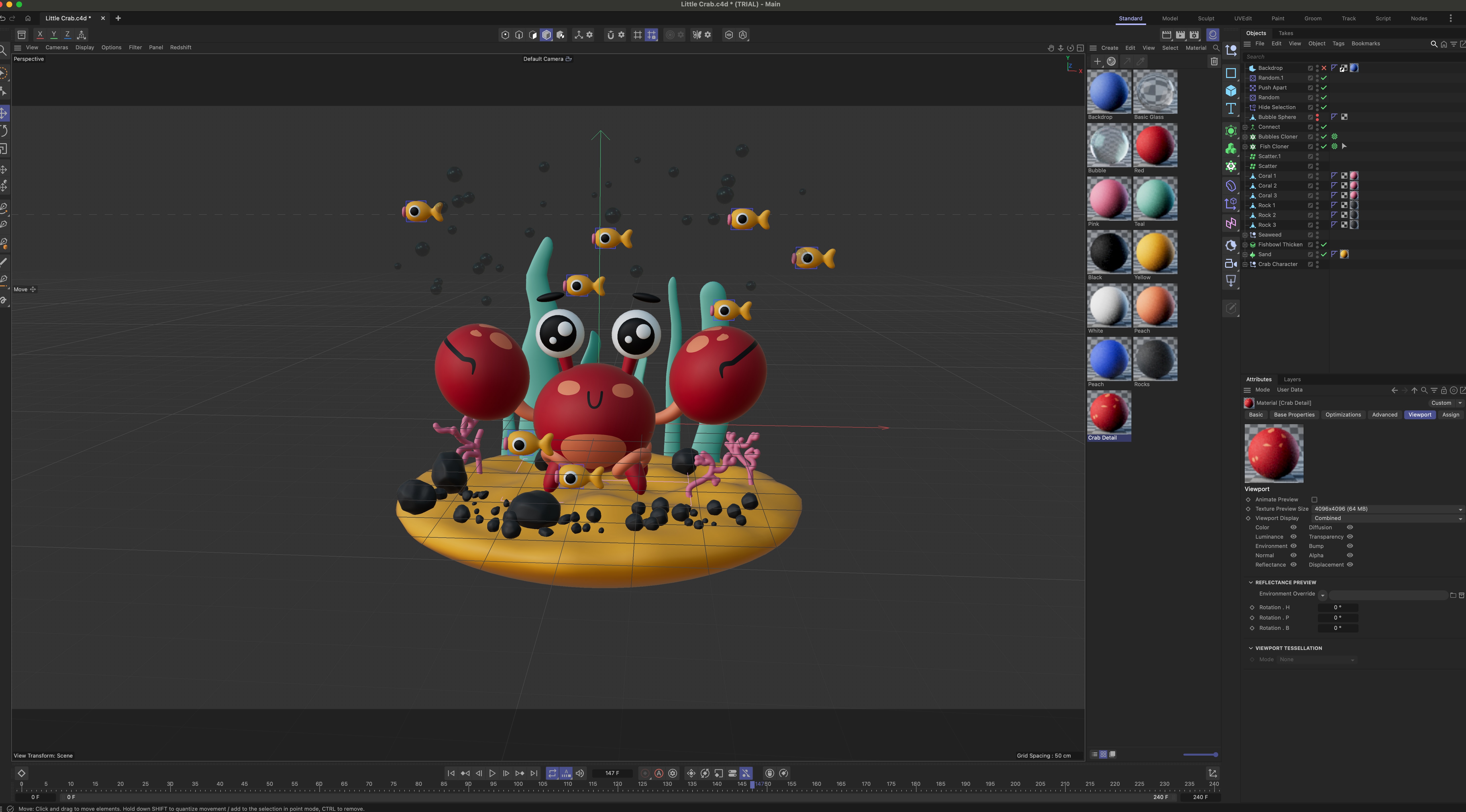The width and height of the screenshot is (1466, 812).
Task: Open the Assign material tab
Action: (x=1451, y=415)
